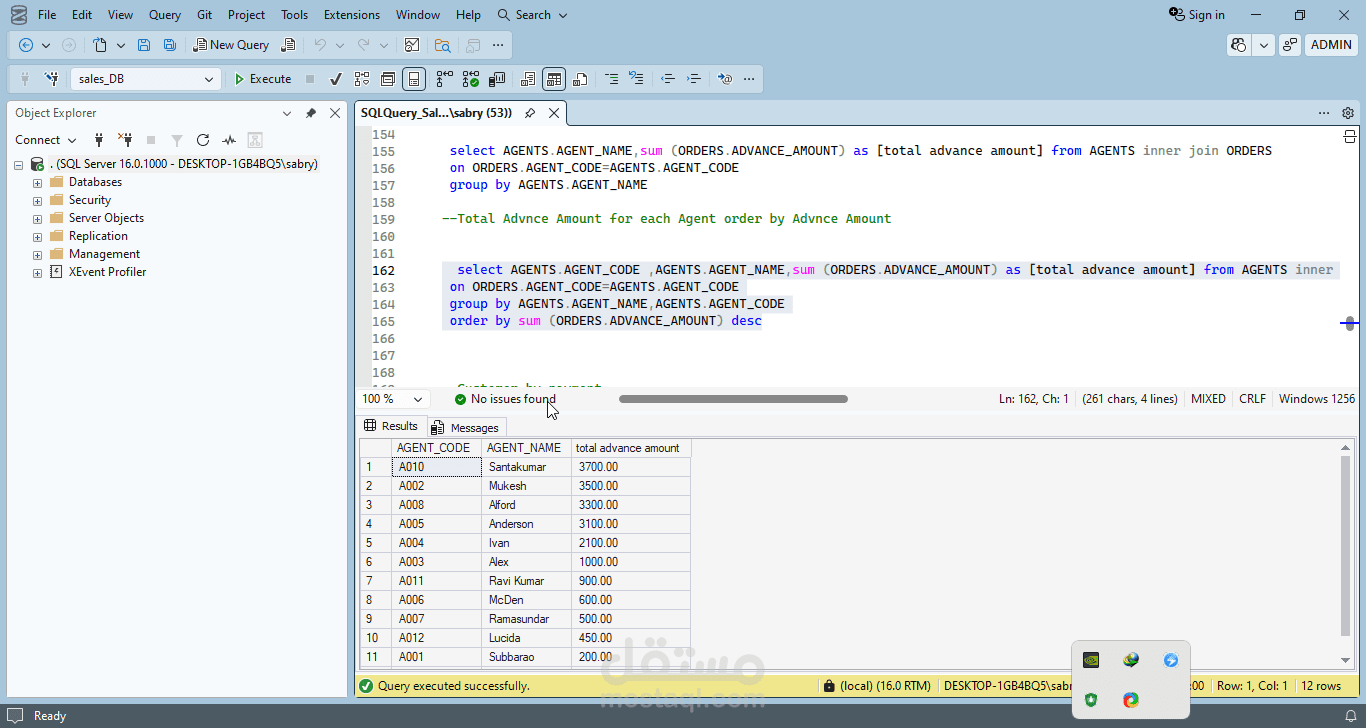Screen dimensions: 1366x728
Task: Toggle Include Actual Execution Plan button
Action: click(444, 79)
